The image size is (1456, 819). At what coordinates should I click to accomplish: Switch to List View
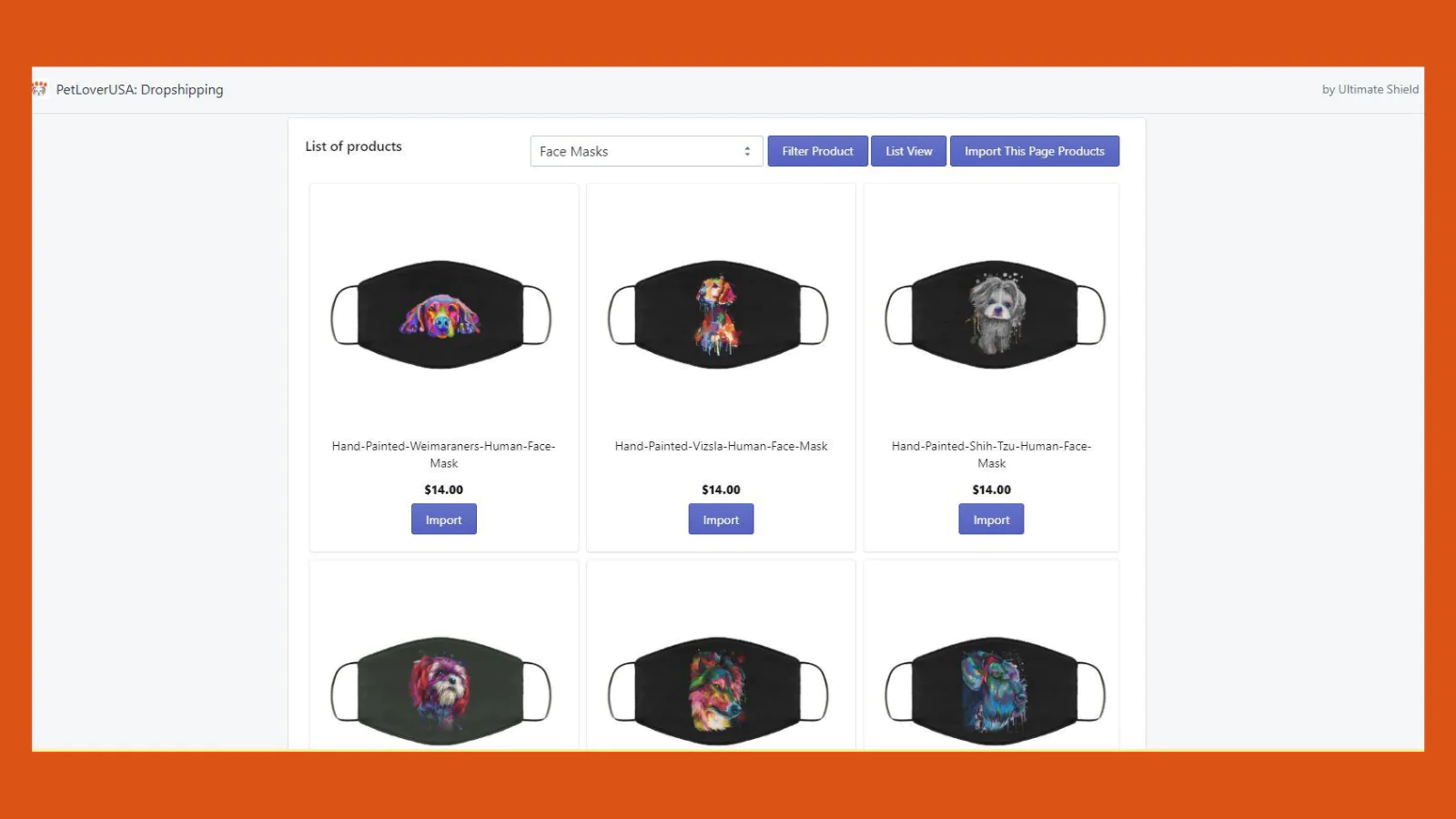tap(909, 151)
